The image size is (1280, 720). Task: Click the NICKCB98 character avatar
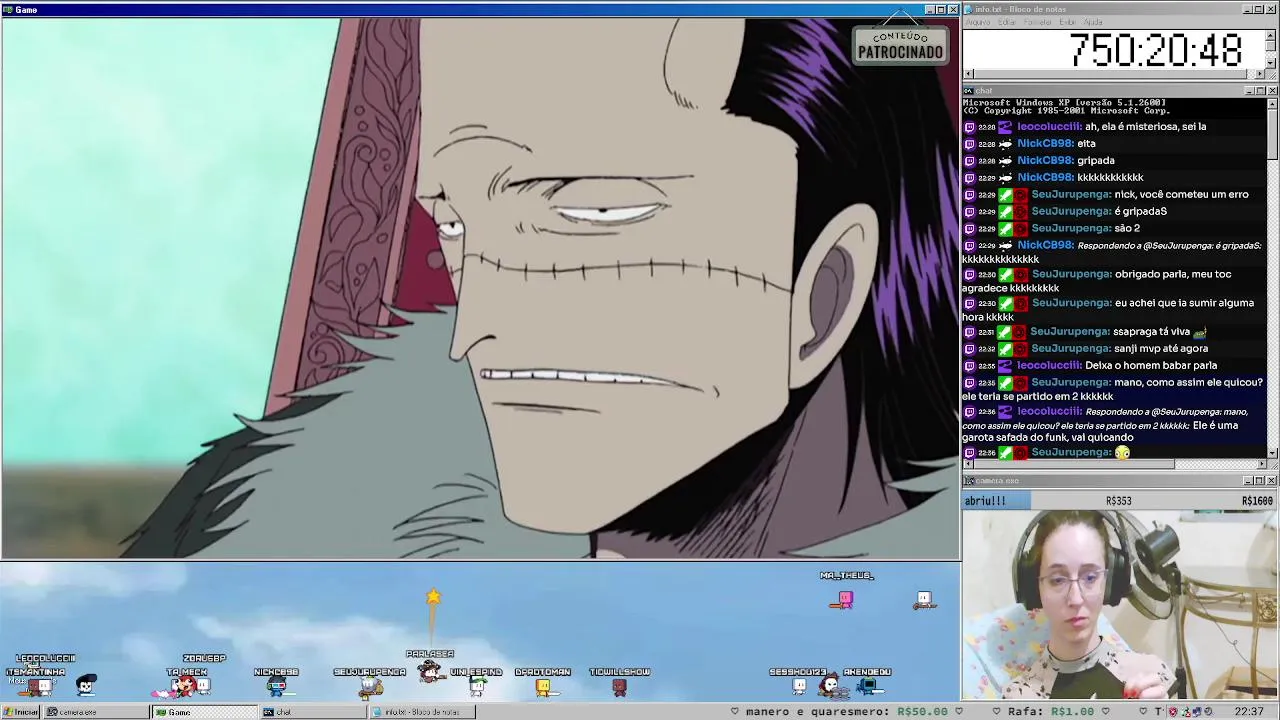coord(276,686)
